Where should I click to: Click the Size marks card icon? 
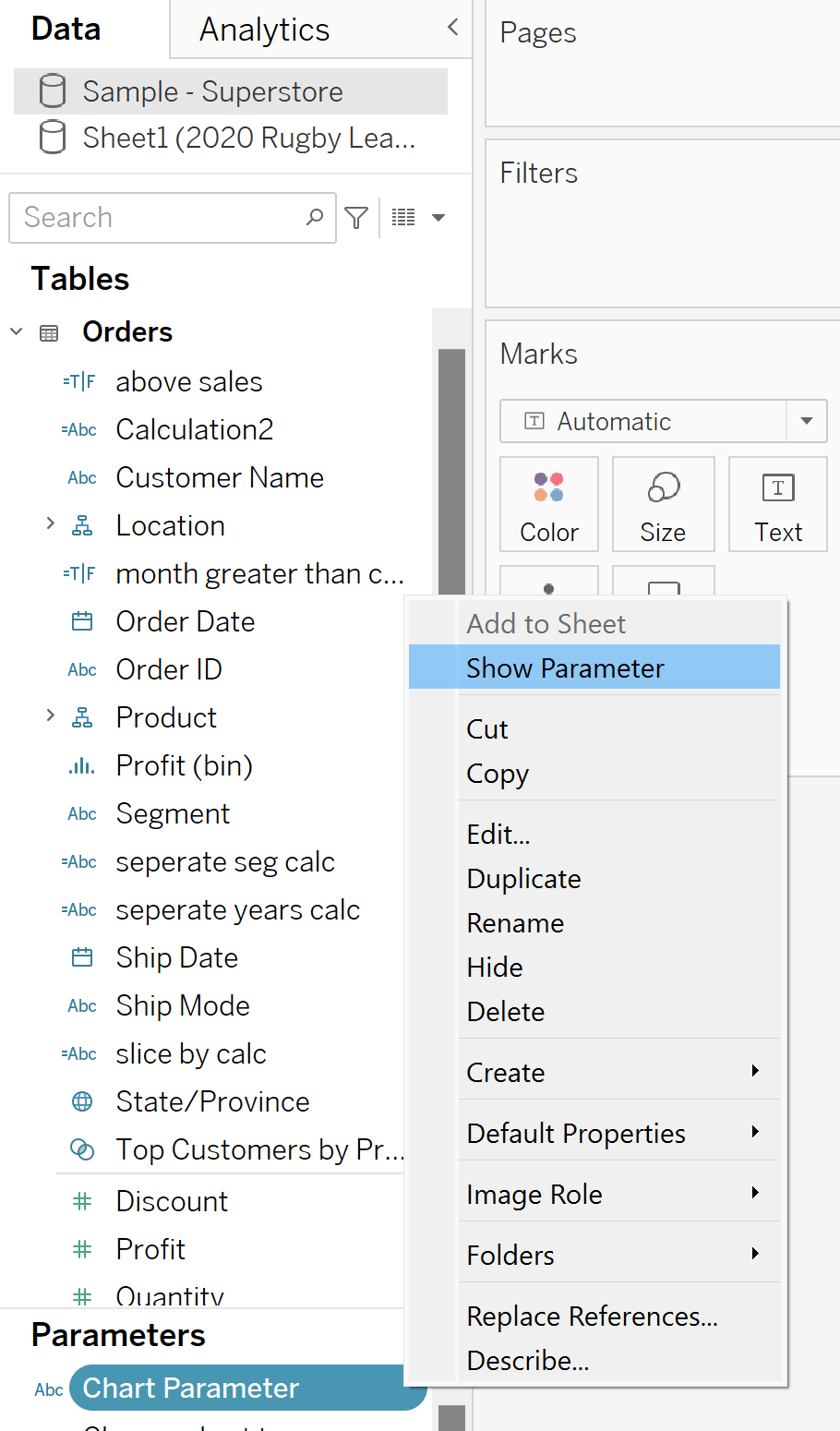click(664, 487)
